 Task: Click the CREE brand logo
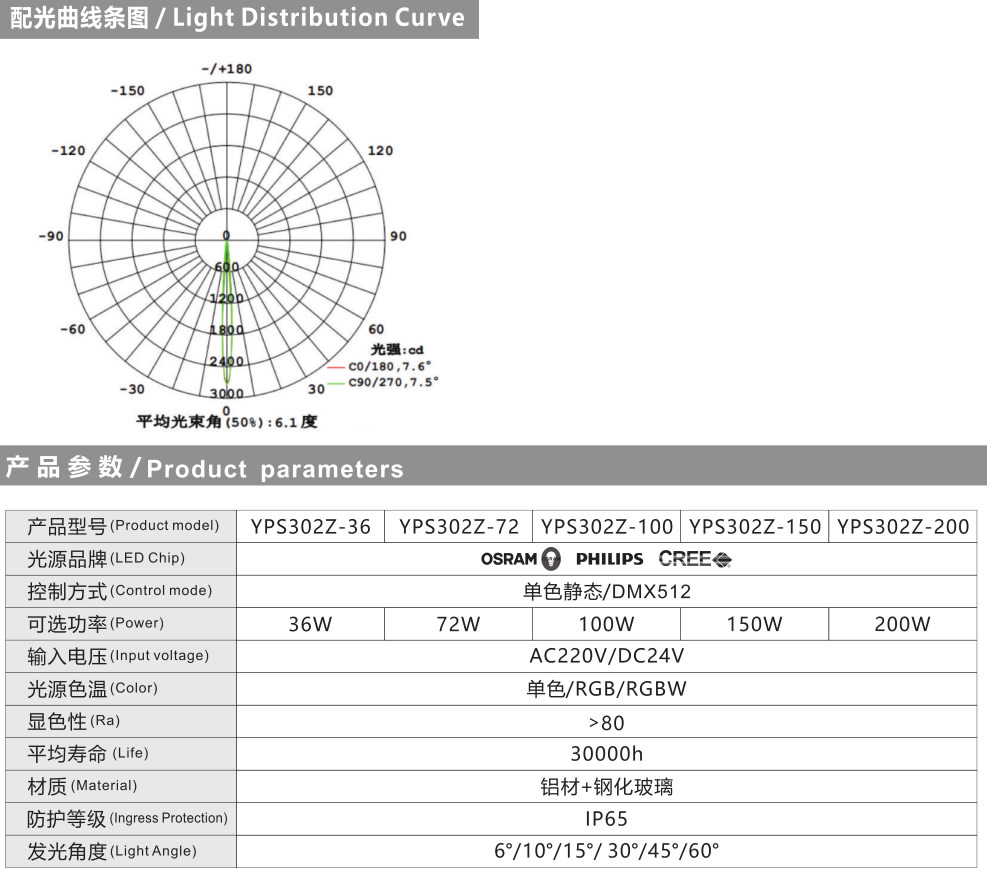coord(695,559)
